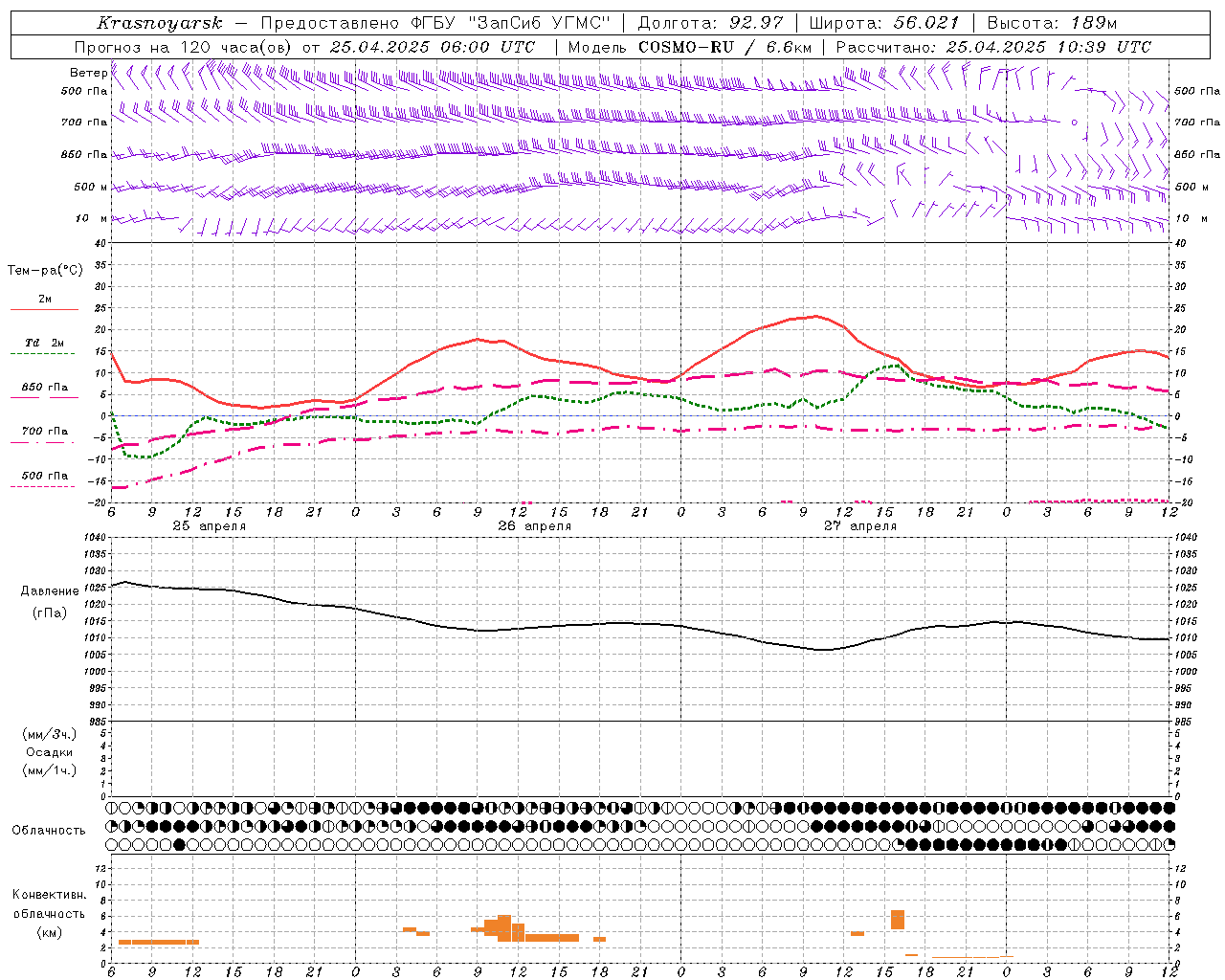Click 'Рассчитано: 25.04.2025 10:39 UTC' timestamp
The height and width of the screenshot is (980, 1225).
pos(993,47)
